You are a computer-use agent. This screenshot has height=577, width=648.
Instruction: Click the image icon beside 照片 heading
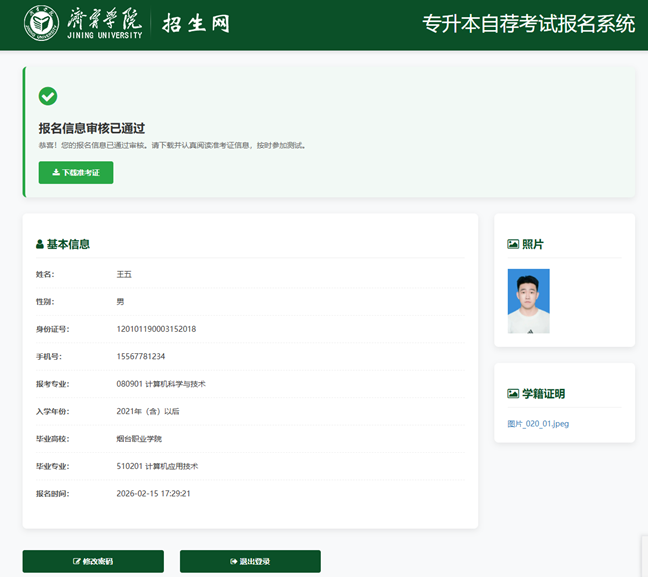(513, 244)
